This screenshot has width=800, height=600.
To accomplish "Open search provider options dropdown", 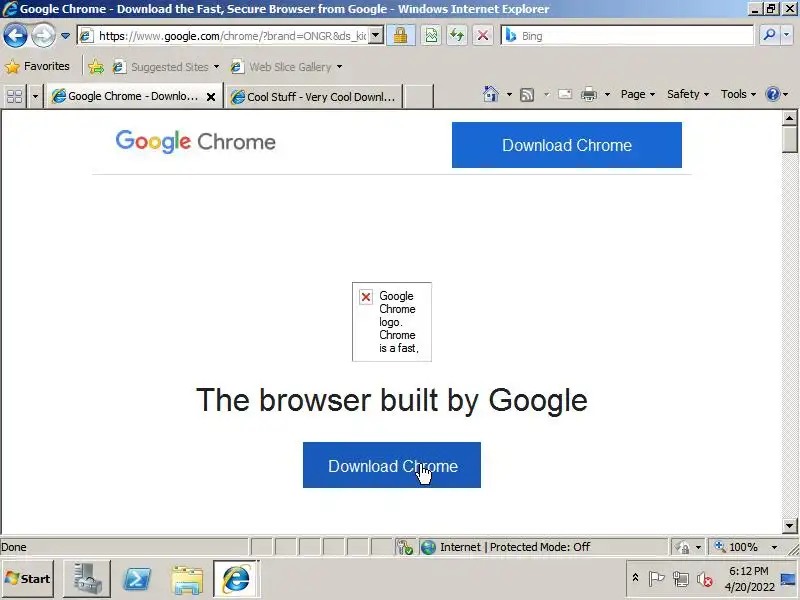I will 787,35.
